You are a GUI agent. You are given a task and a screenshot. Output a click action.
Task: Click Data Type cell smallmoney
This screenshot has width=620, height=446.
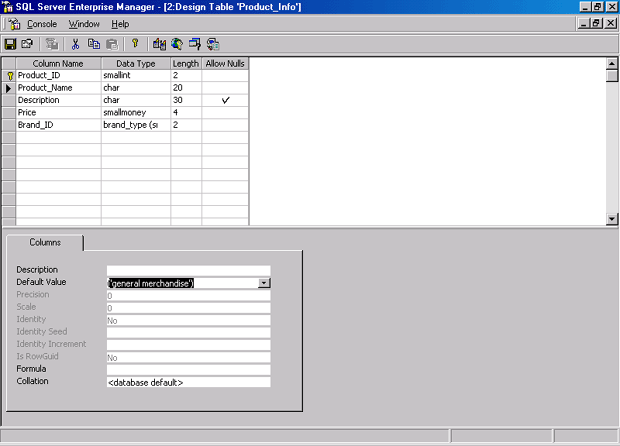pos(136,112)
